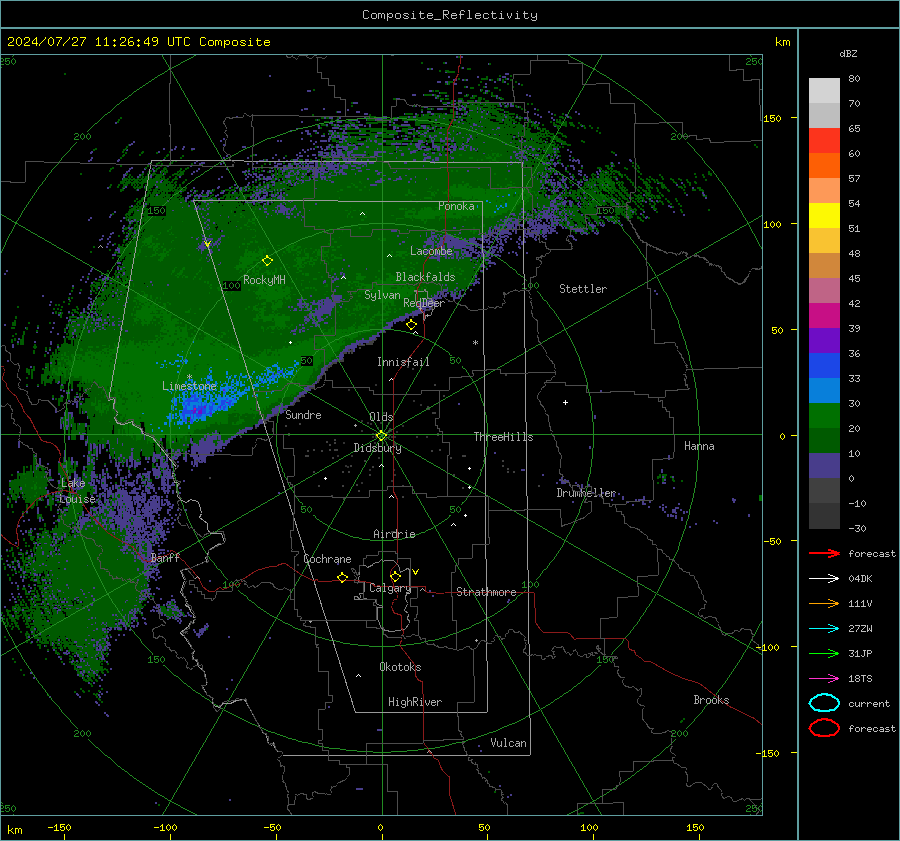The image size is (900, 841).
Task: Click the Airdrie city label
Action: pyautogui.click(x=394, y=534)
